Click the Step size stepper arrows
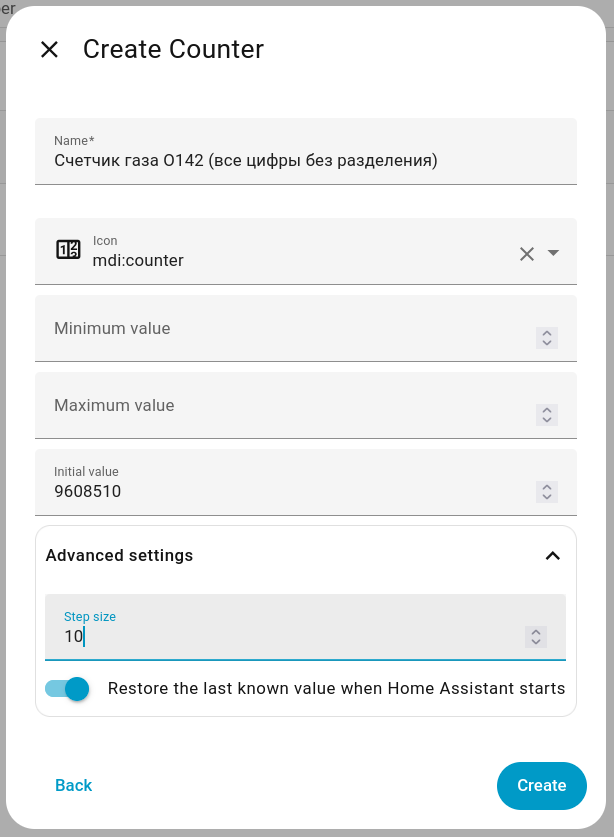Viewport: 614px width, 837px height. [x=536, y=637]
